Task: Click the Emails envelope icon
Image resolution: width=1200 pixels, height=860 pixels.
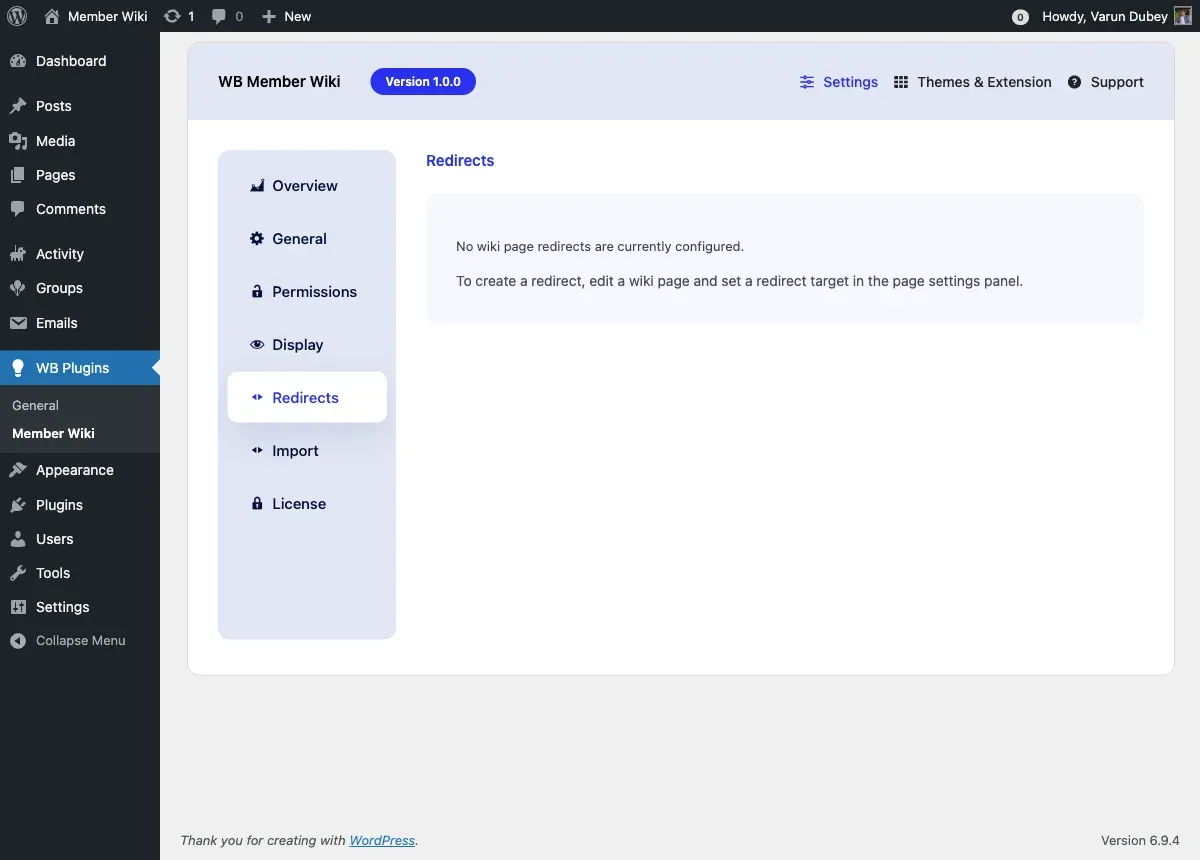Action: [x=18, y=323]
